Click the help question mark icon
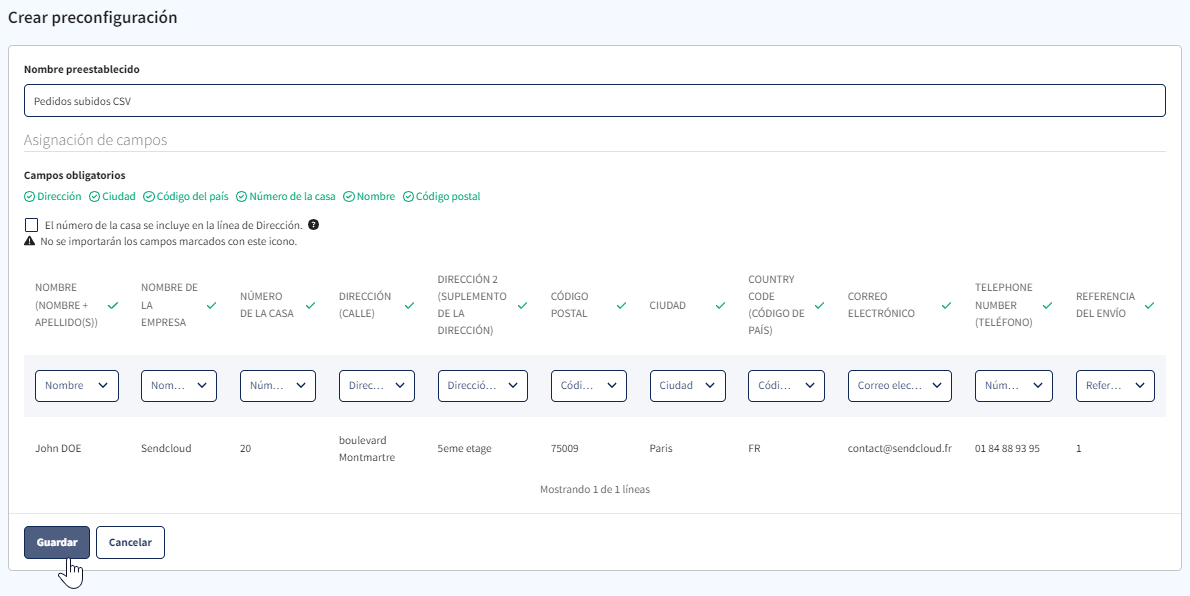The image size is (1190, 596). click(x=313, y=225)
